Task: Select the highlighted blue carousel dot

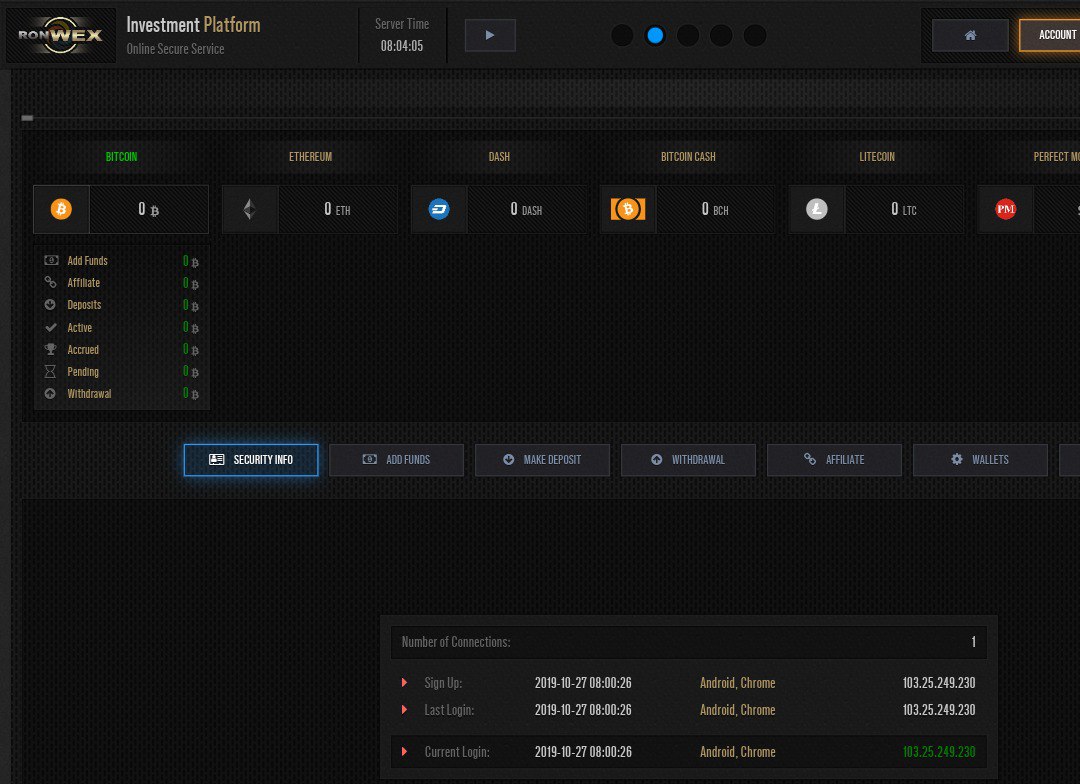Action: (x=655, y=35)
